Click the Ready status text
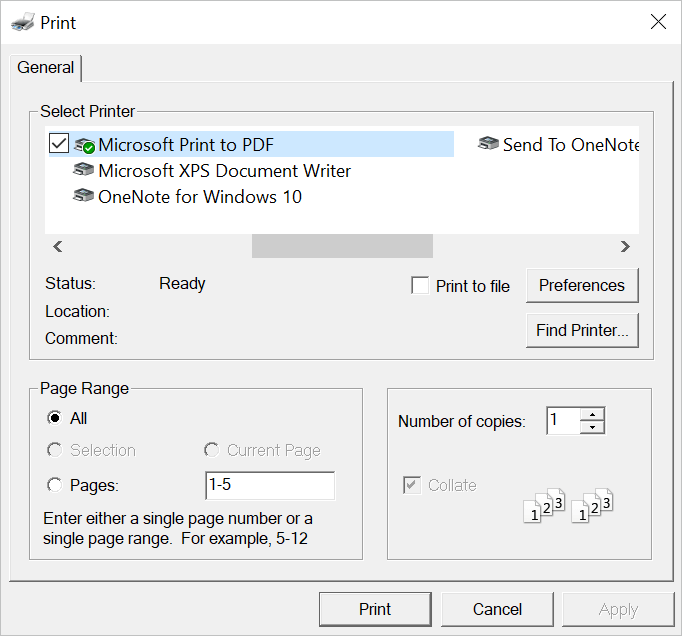This screenshot has width=682, height=636. coord(182,284)
